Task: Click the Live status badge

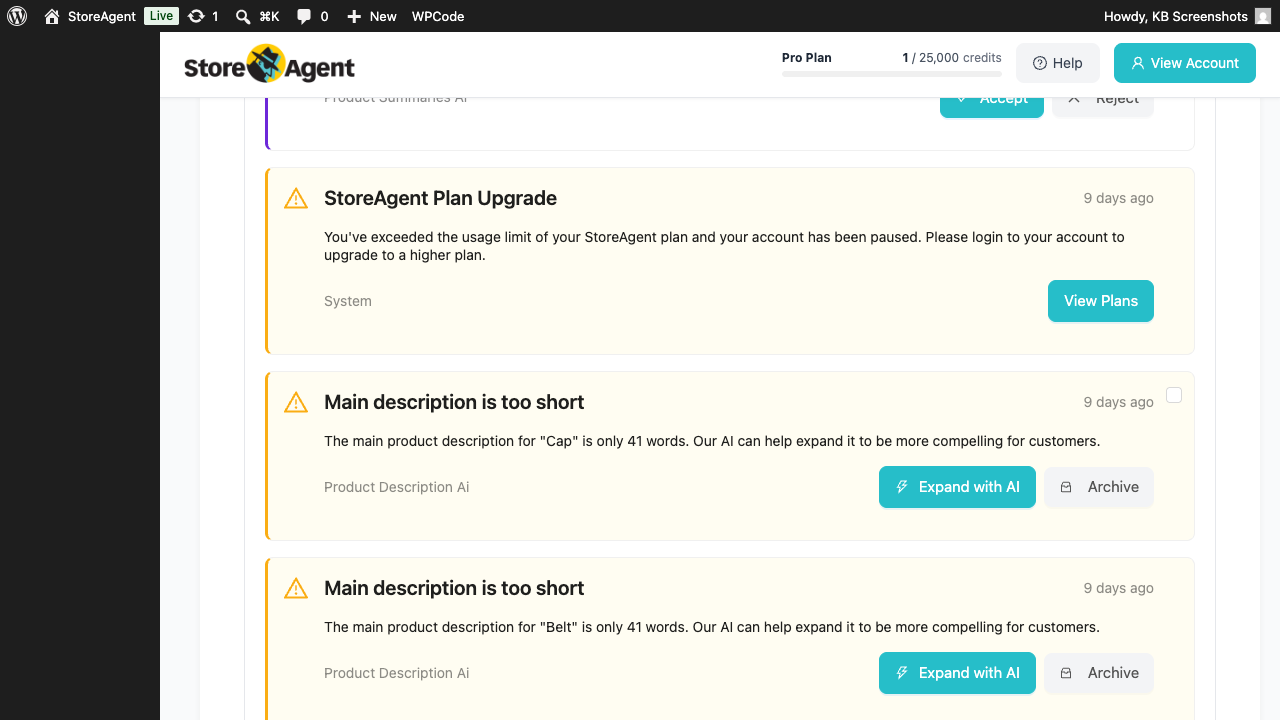Action: point(161,16)
